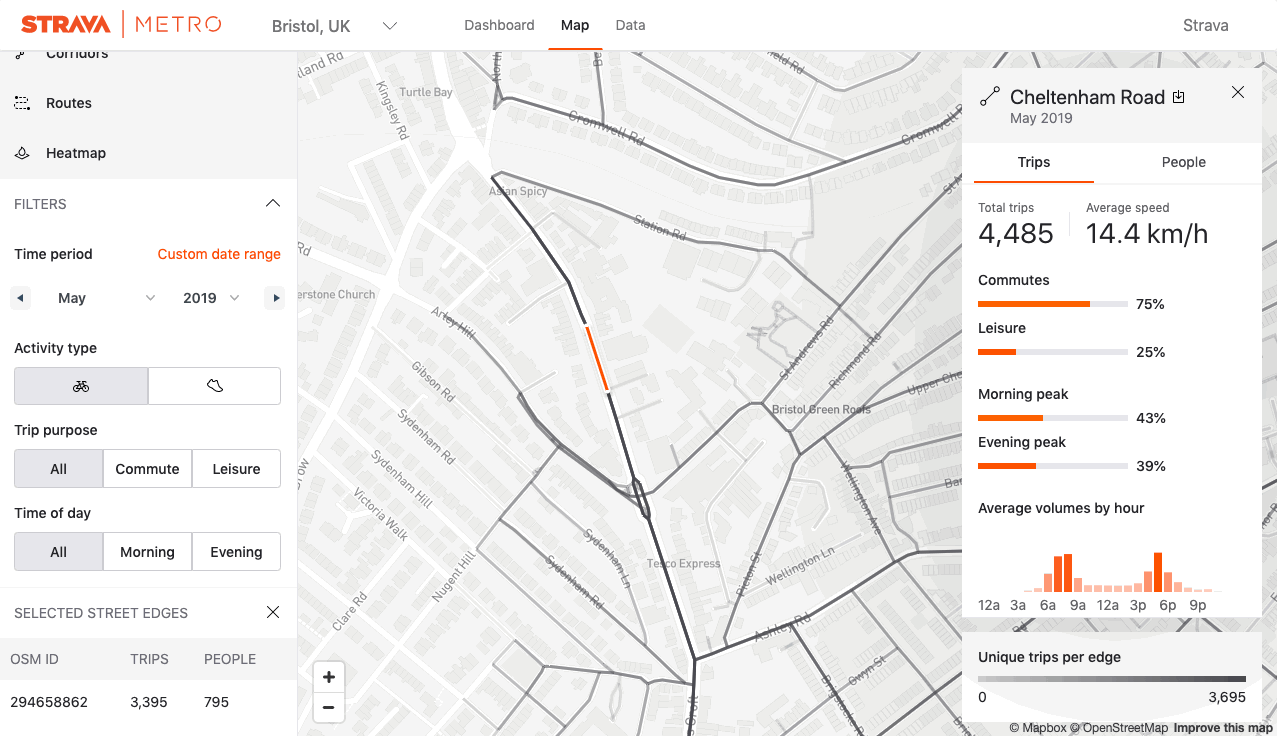Click the Tesco Express map label
The width and height of the screenshot is (1277, 736).
pos(683,563)
